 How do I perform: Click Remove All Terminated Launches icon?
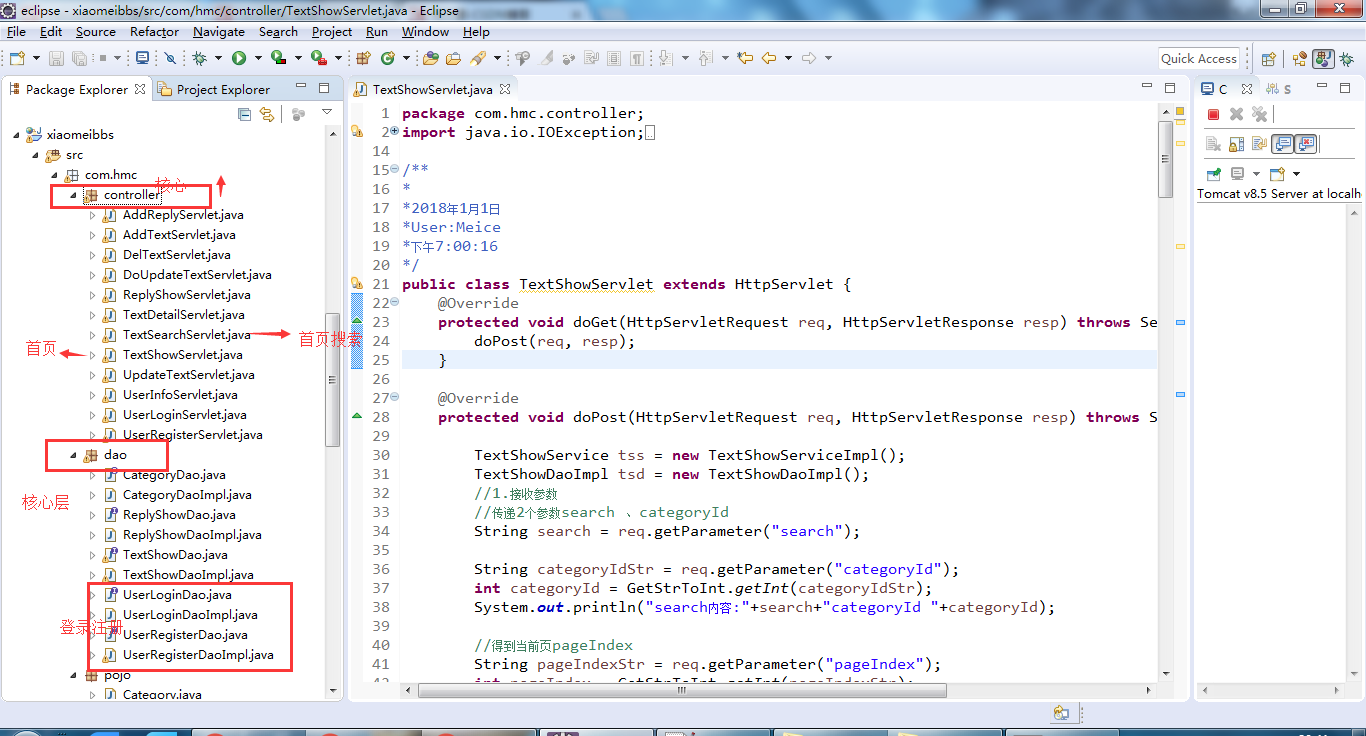1259,114
